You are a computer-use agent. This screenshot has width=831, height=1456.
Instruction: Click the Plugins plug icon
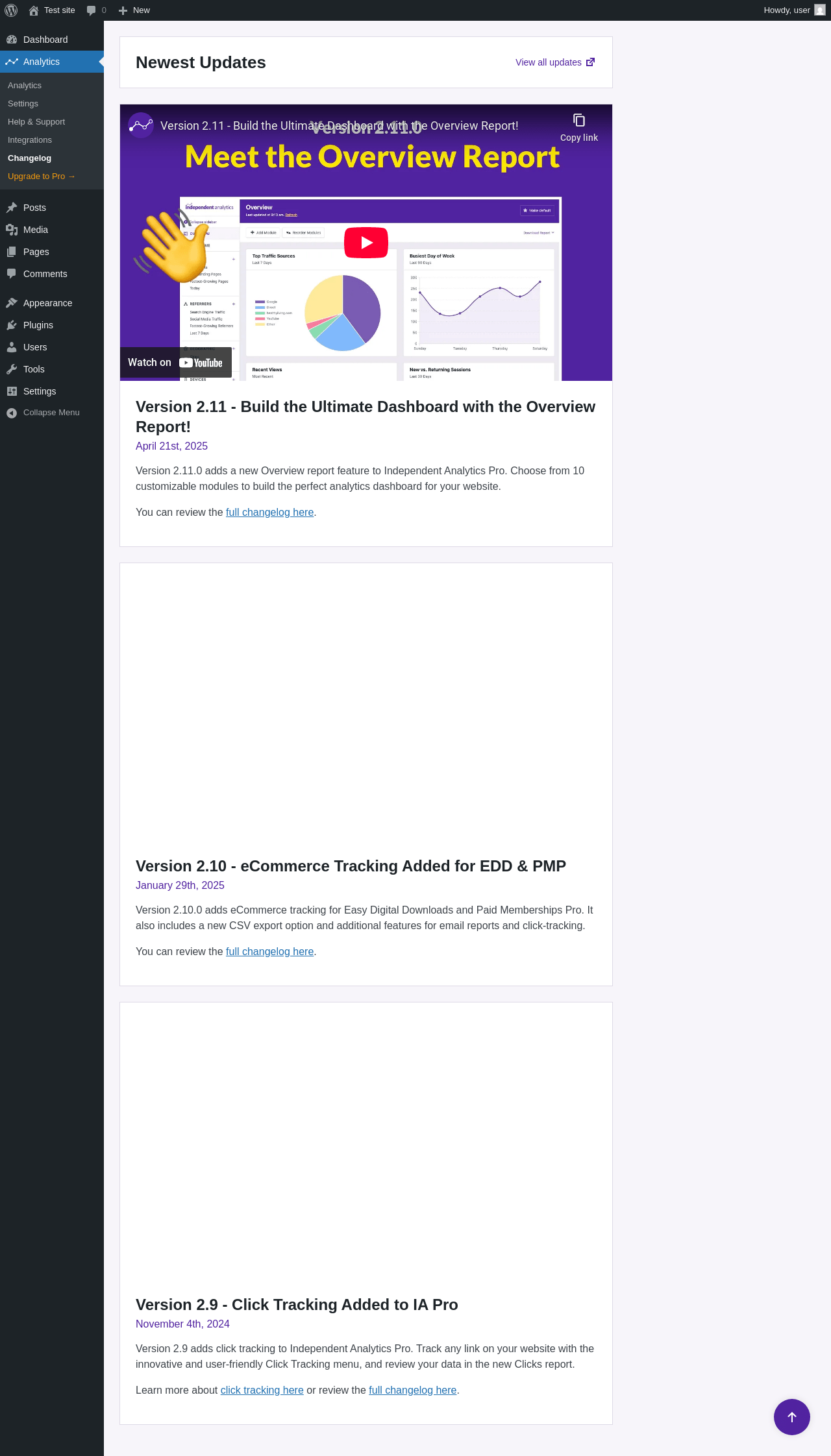click(12, 325)
